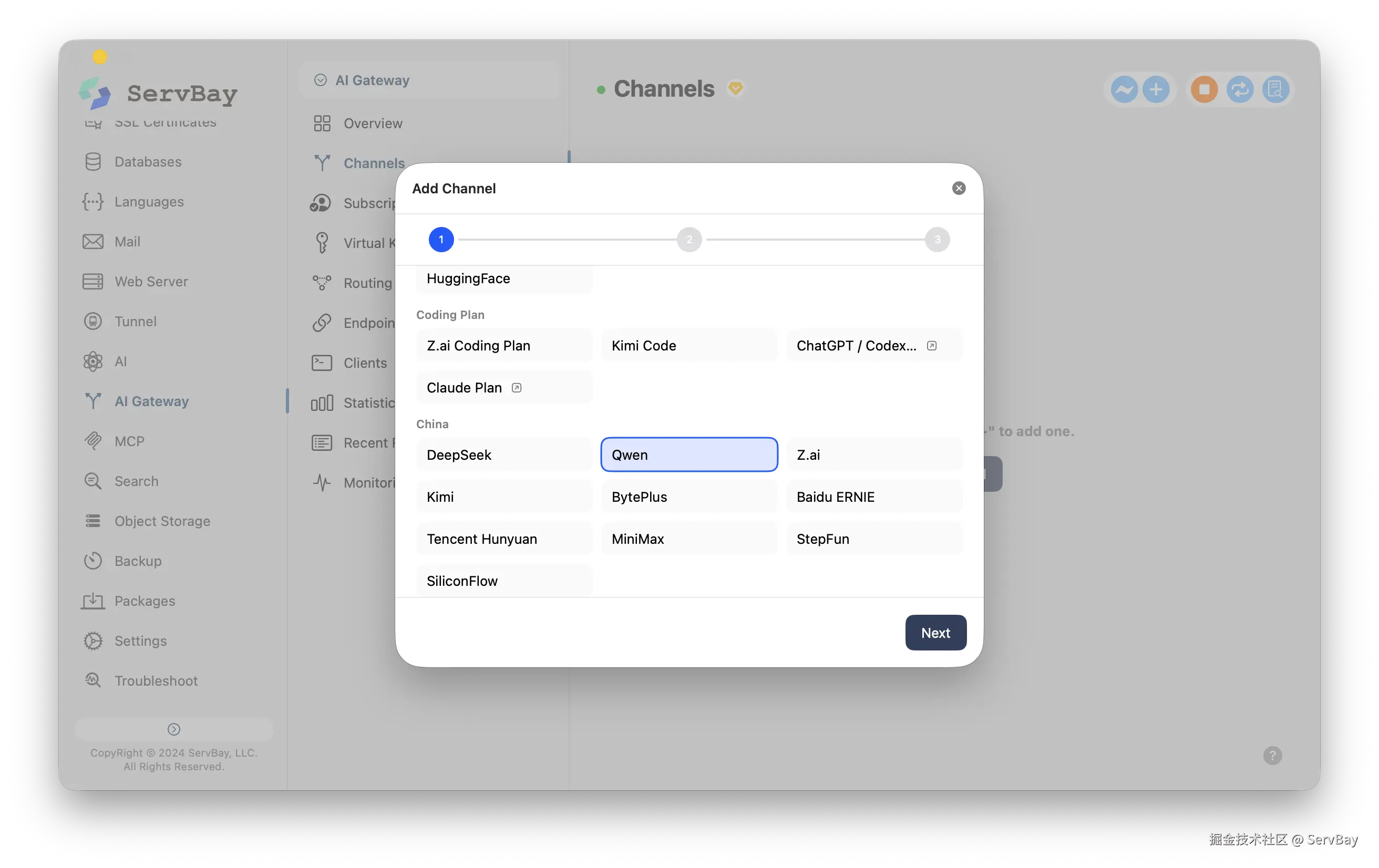Click the Routing nodes icon

click(322, 283)
